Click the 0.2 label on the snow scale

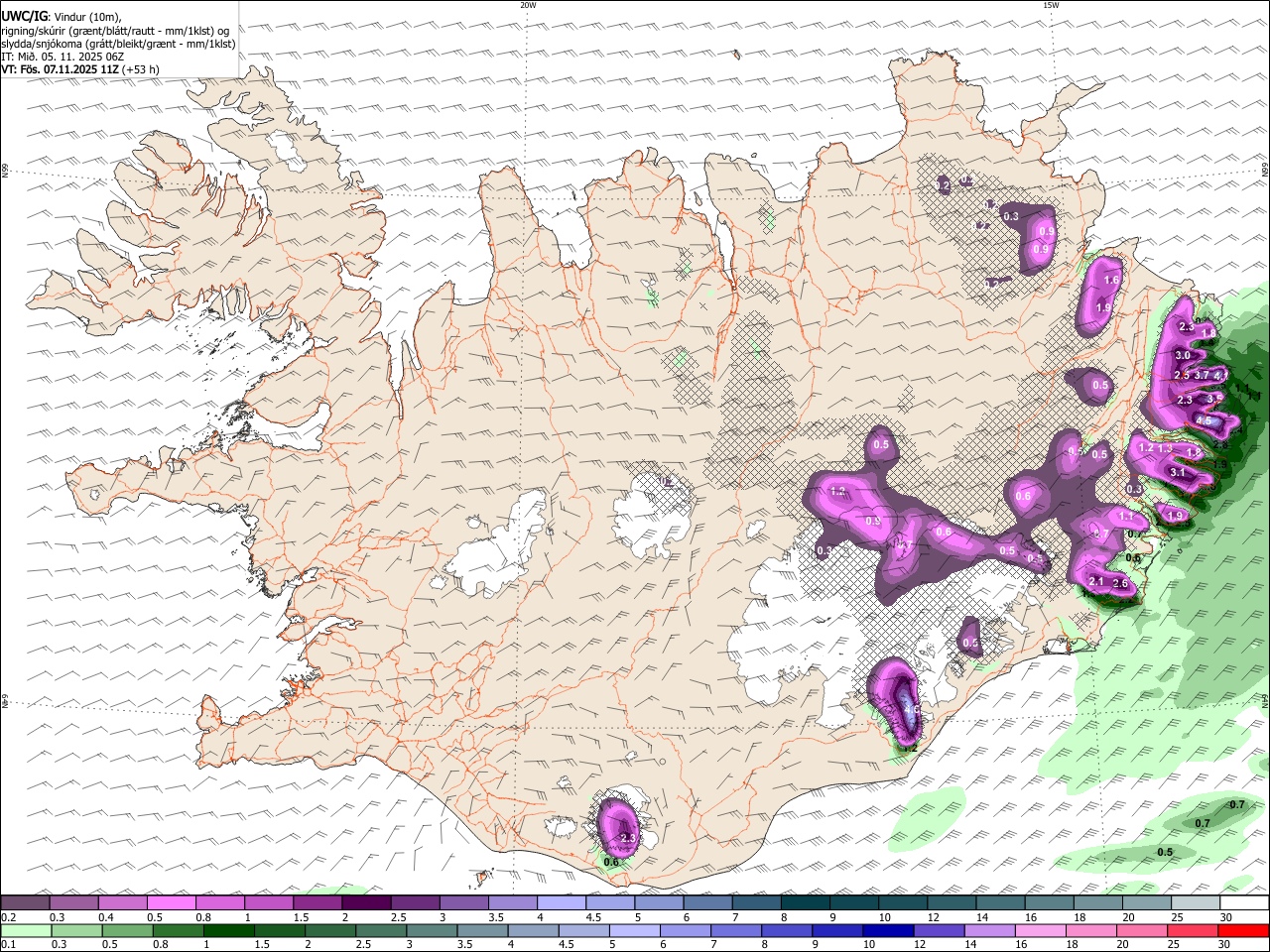(7, 917)
